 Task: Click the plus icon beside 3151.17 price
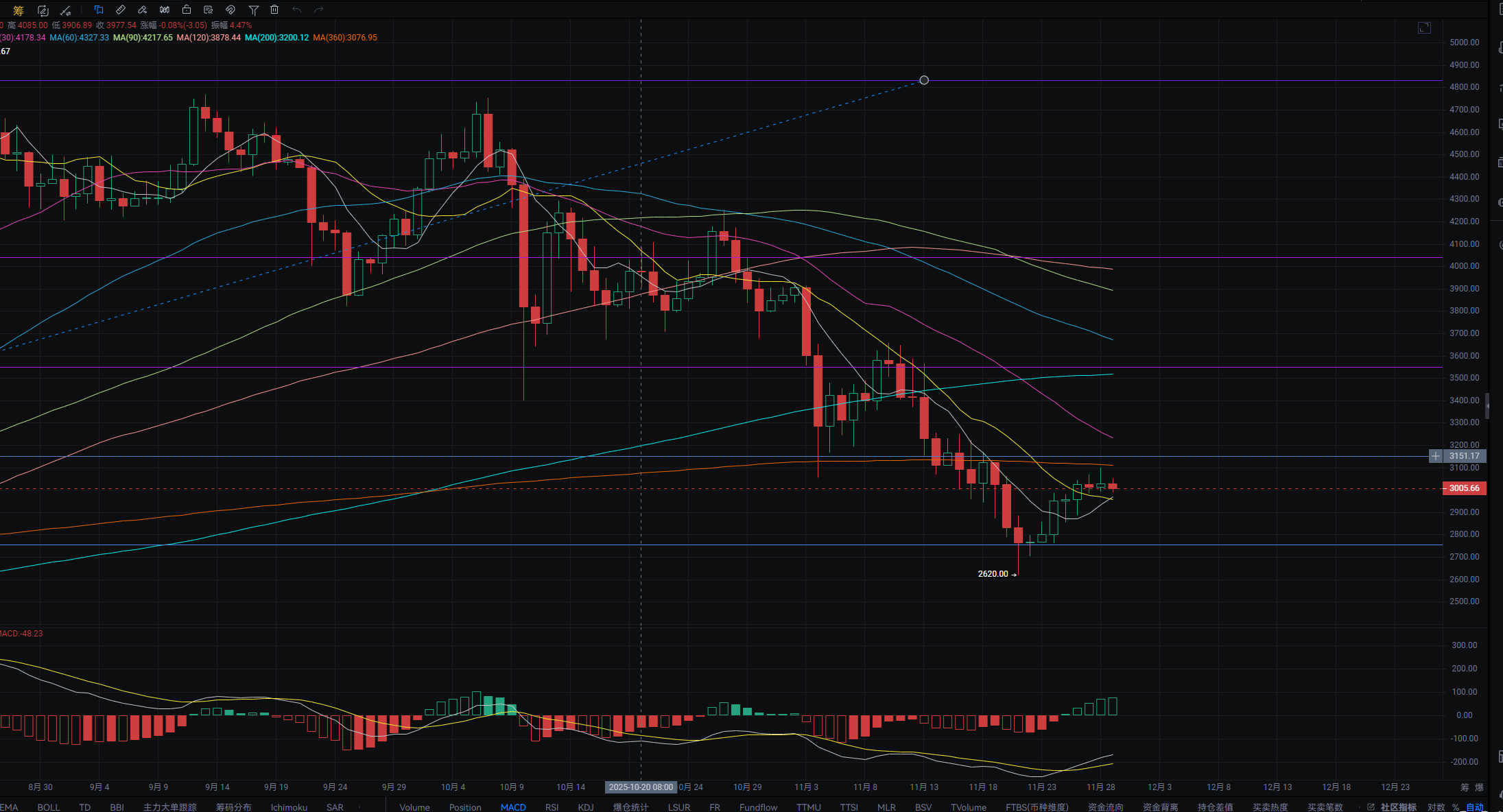tap(1436, 456)
